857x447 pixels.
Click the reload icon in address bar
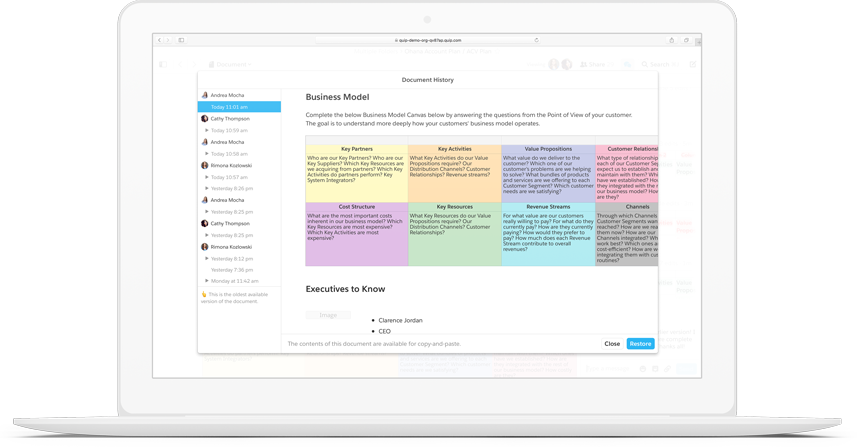[536, 41]
